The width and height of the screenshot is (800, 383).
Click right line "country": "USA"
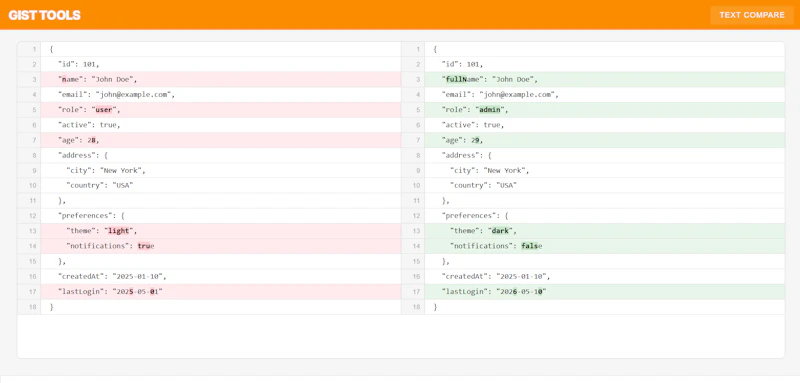605,186
